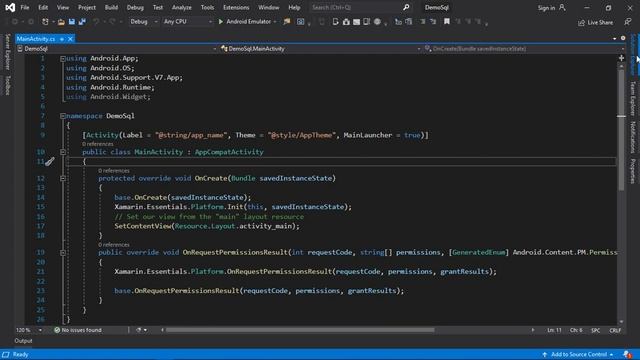Open the Notifications side tab
This screenshot has height=360, width=640.
tap(633, 137)
